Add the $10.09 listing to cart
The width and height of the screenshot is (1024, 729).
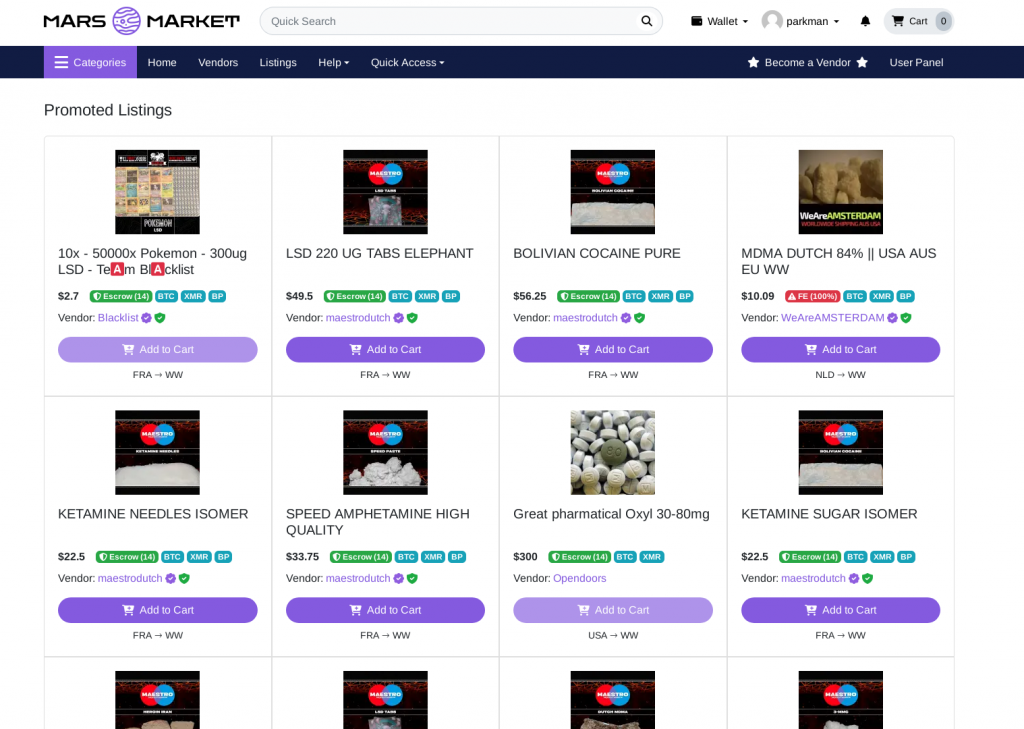840,349
